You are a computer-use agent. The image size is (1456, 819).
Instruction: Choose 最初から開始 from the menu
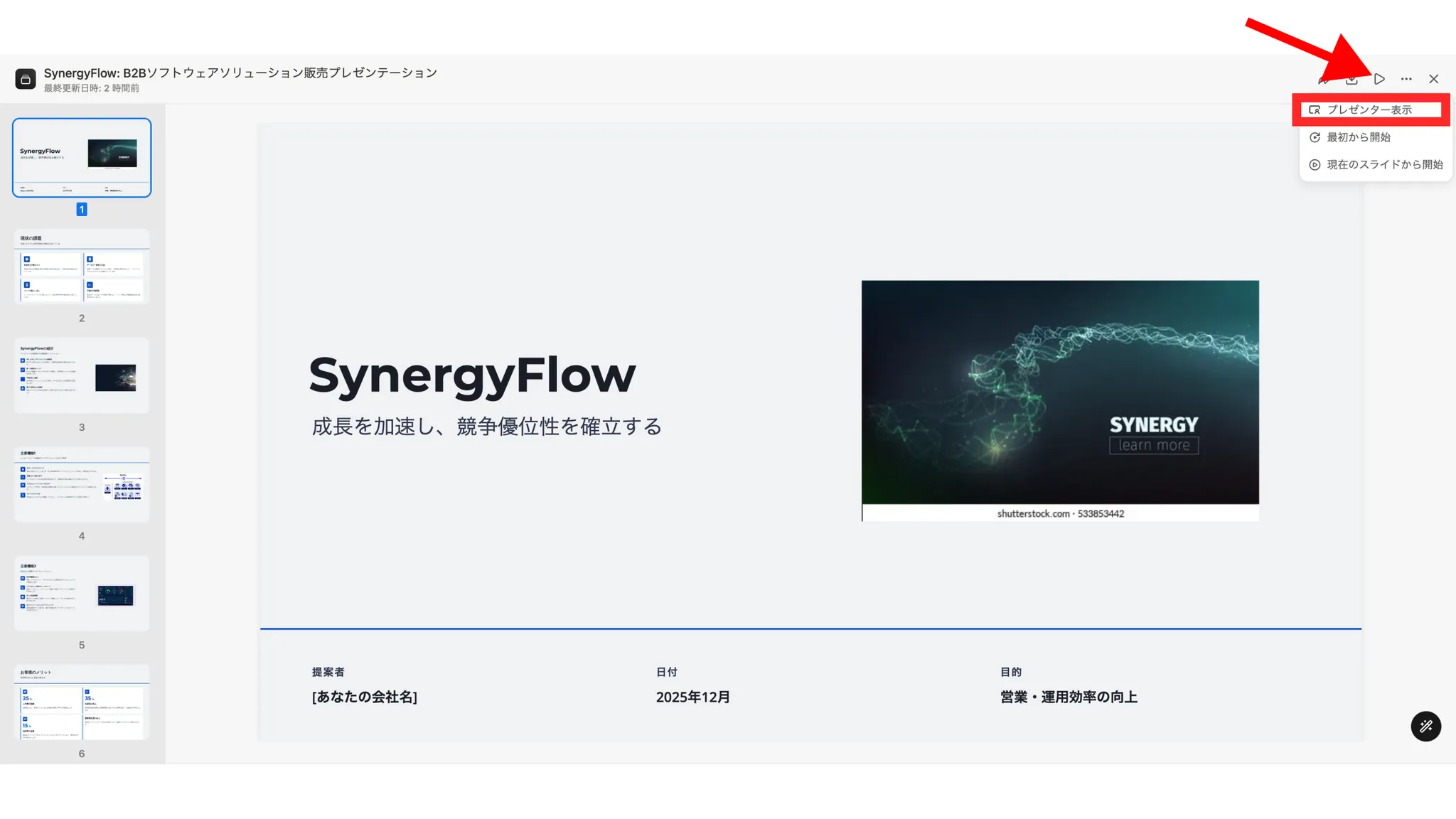point(1358,137)
